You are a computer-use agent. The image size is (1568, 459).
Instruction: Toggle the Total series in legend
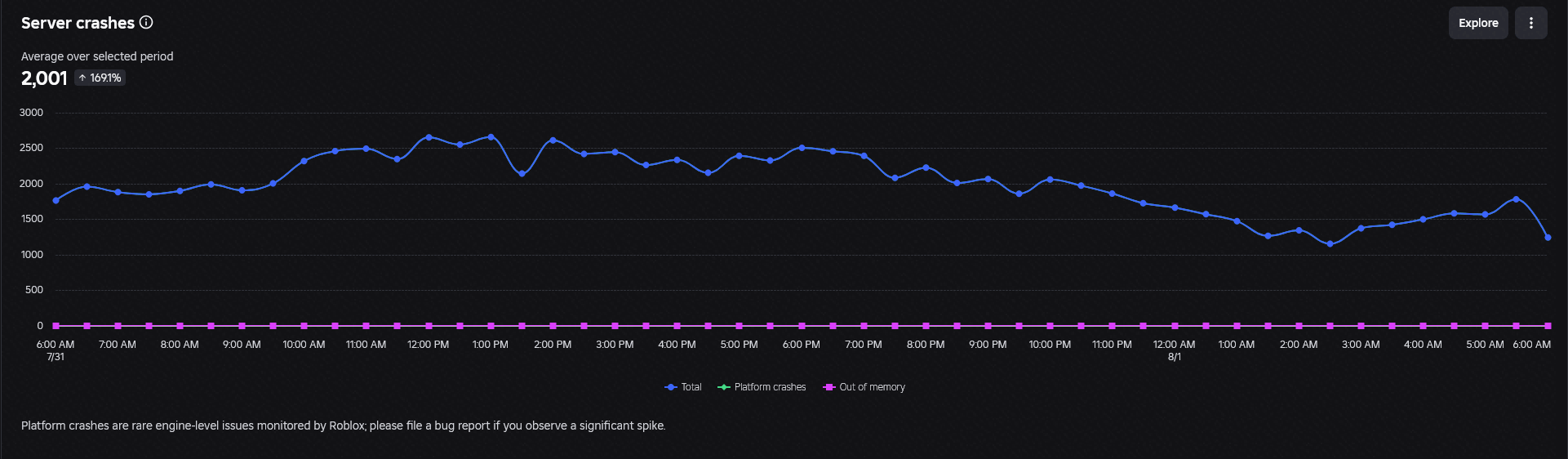[x=683, y=387]
